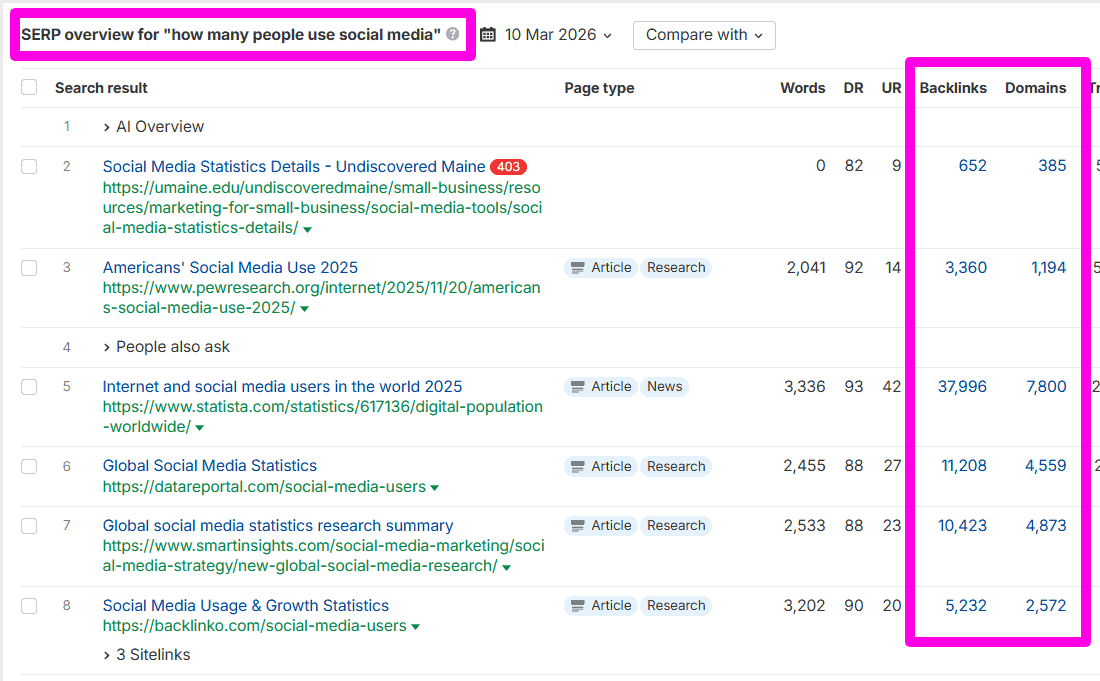
Task: Open the Compare with dropdown
Action: click(x=704, y=35)
